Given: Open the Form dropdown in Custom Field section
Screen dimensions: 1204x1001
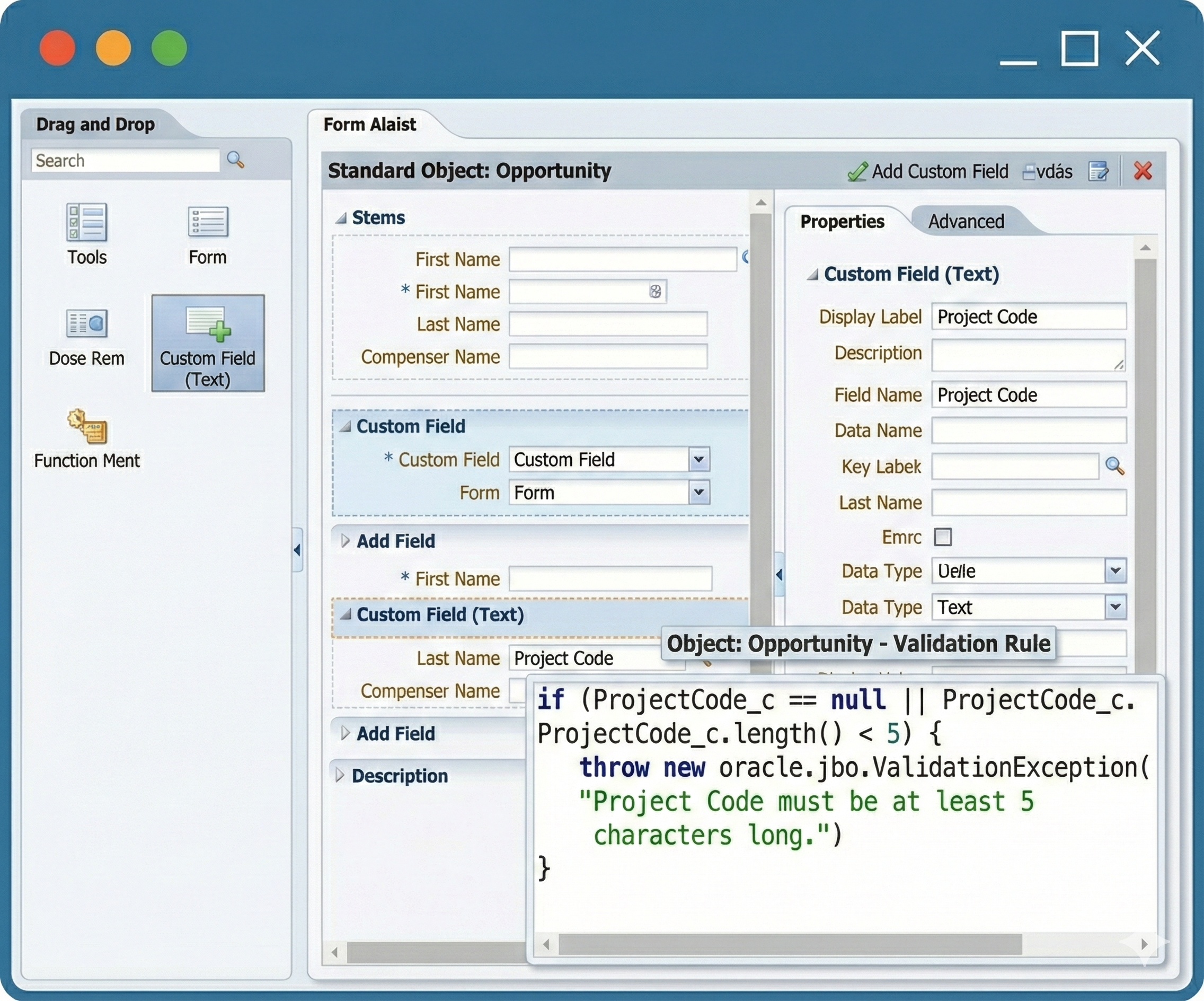Looking at the screenshot, I should (x=698, y=492).
